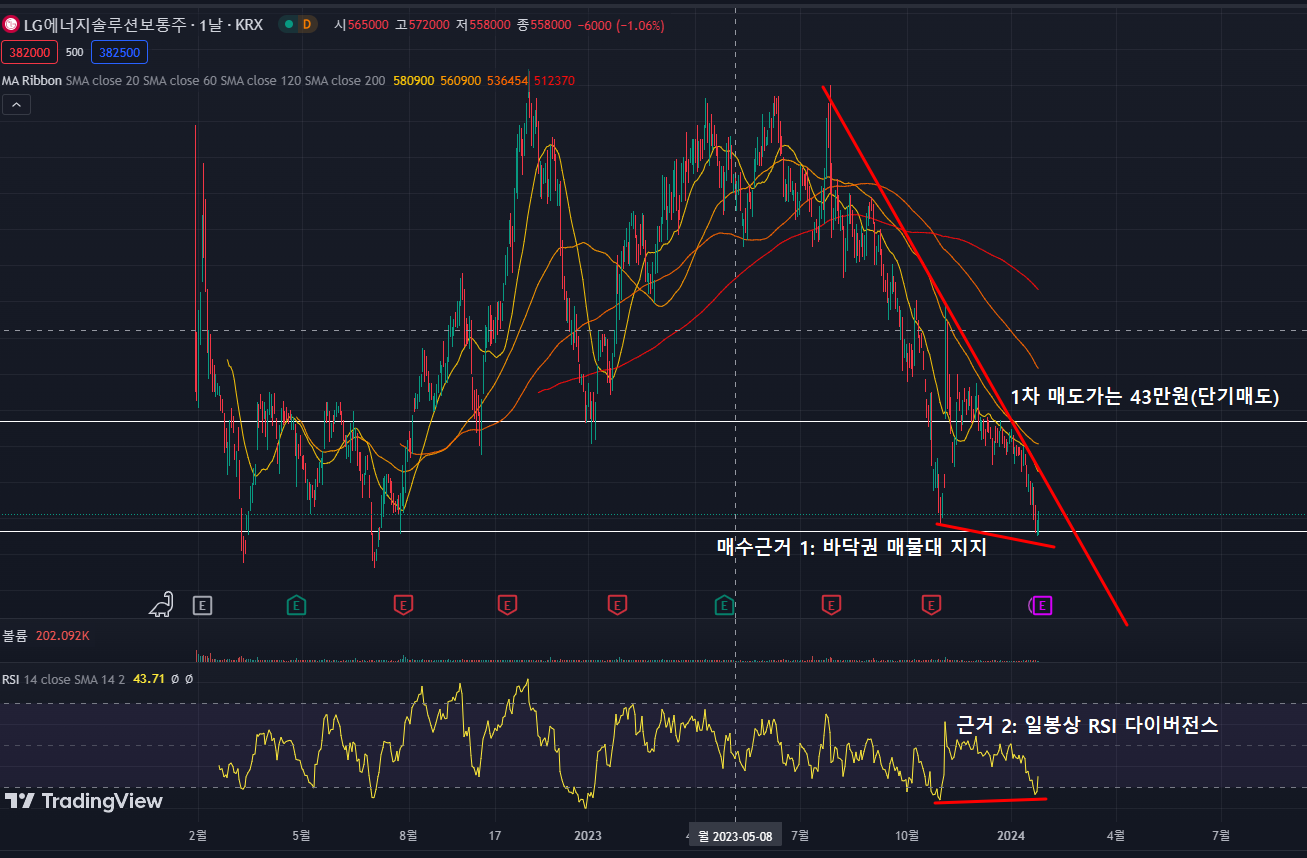This screenshot has height=858, width=1307.
Task: Click the buy price button 382500
Action: click(119, 52)
